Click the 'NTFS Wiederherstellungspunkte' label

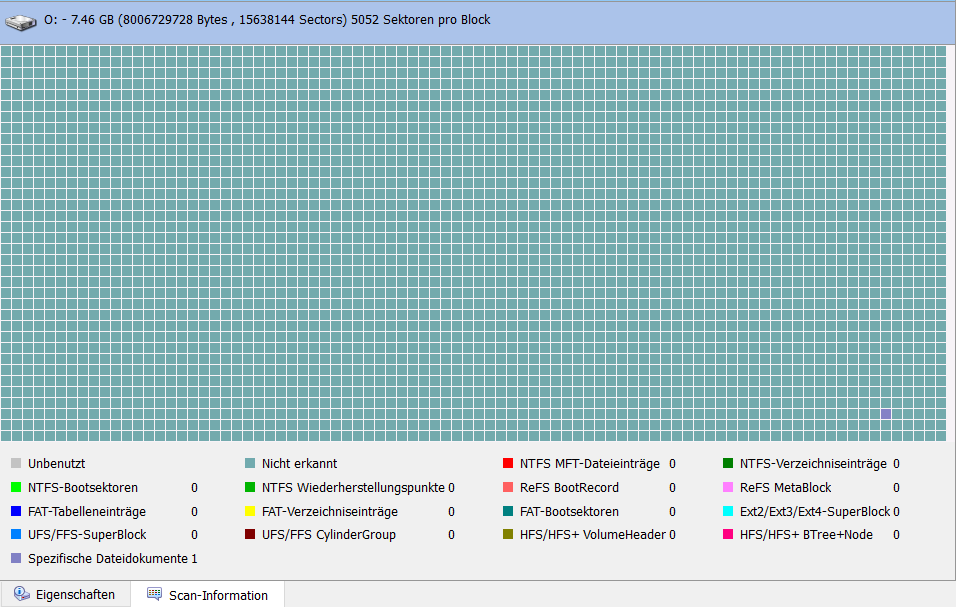pyautogui.click(x=354, y=488)
